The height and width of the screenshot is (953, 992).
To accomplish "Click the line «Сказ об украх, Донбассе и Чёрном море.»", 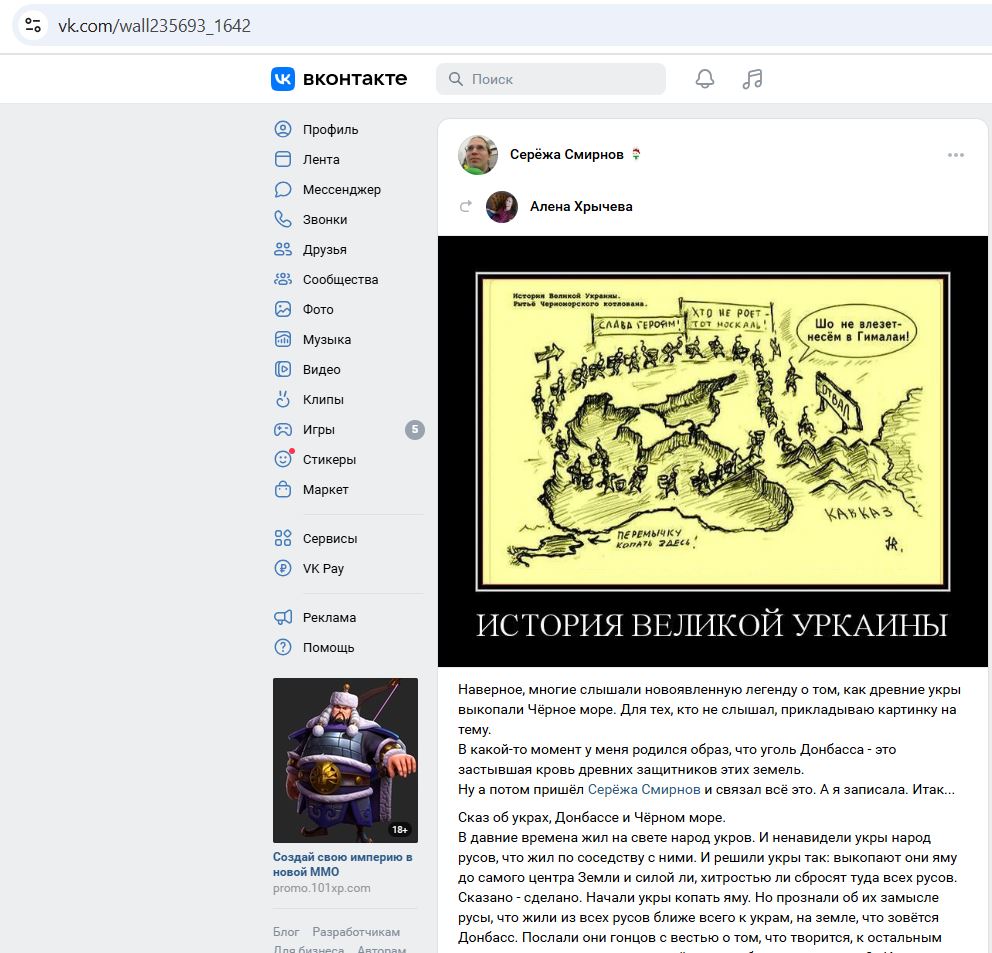I will coord(592,818).
